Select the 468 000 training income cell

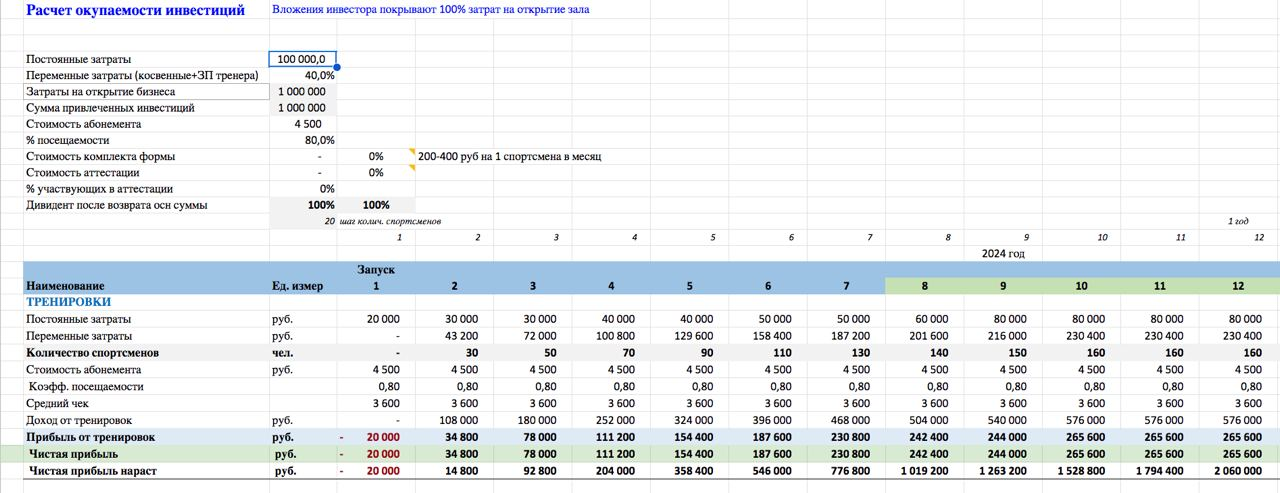coord(846,421)
